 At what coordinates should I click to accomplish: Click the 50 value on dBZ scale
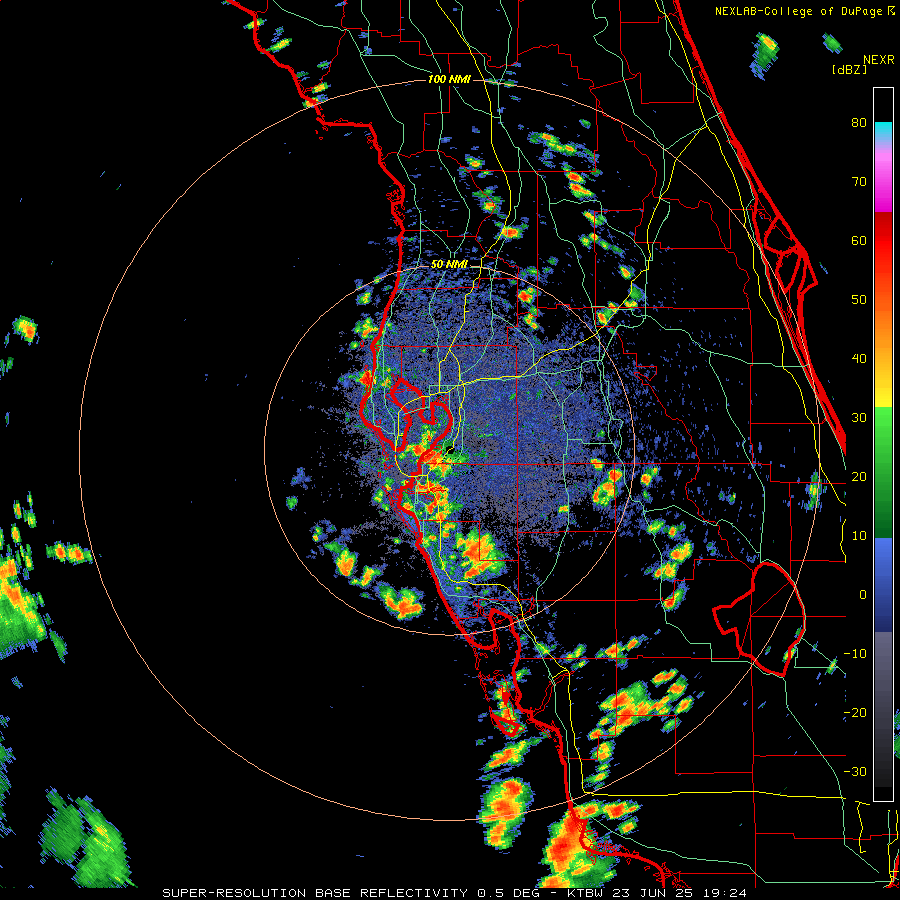(859, 300)
